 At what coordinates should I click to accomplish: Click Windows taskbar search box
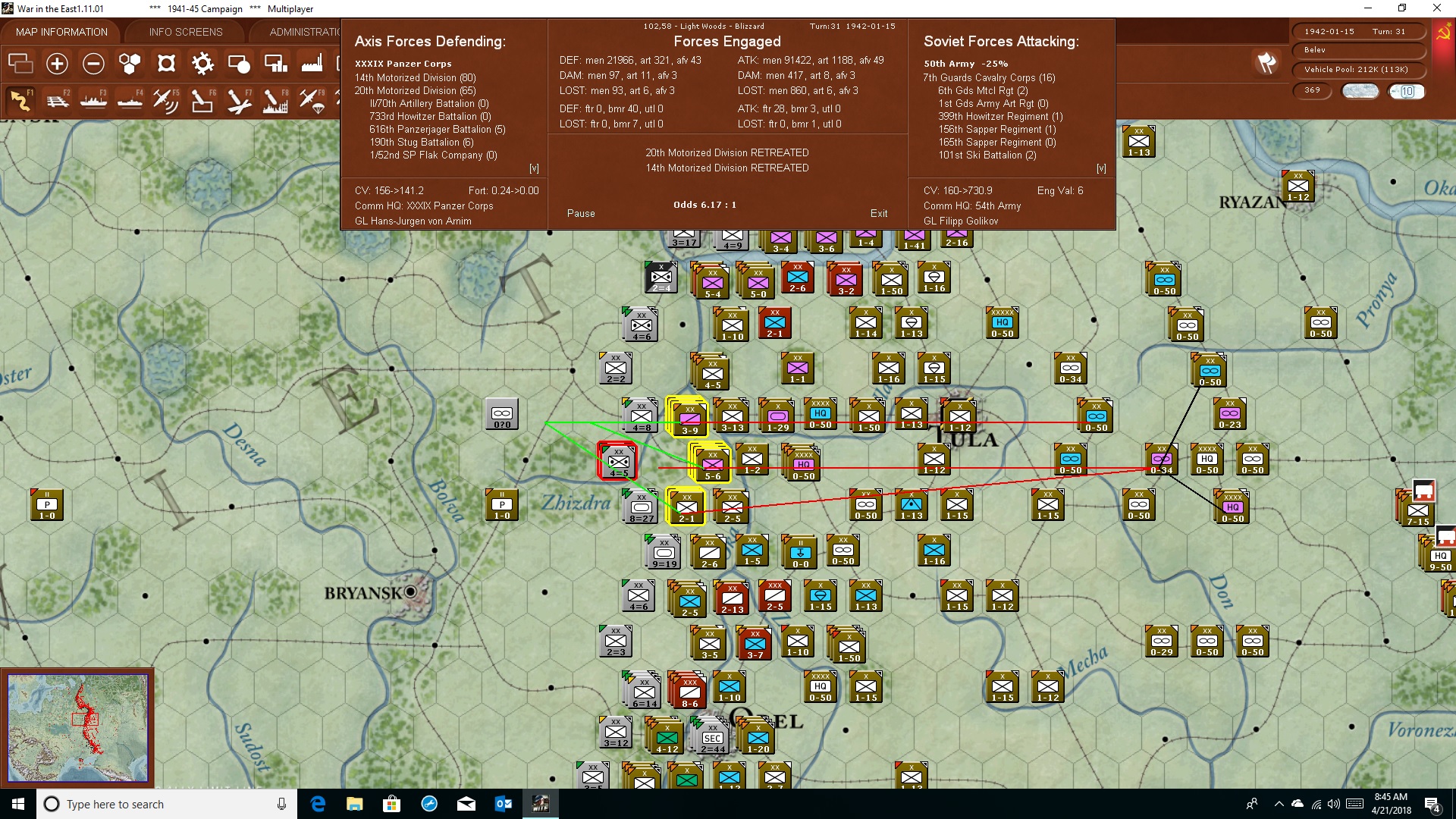(x=167, y=804)
